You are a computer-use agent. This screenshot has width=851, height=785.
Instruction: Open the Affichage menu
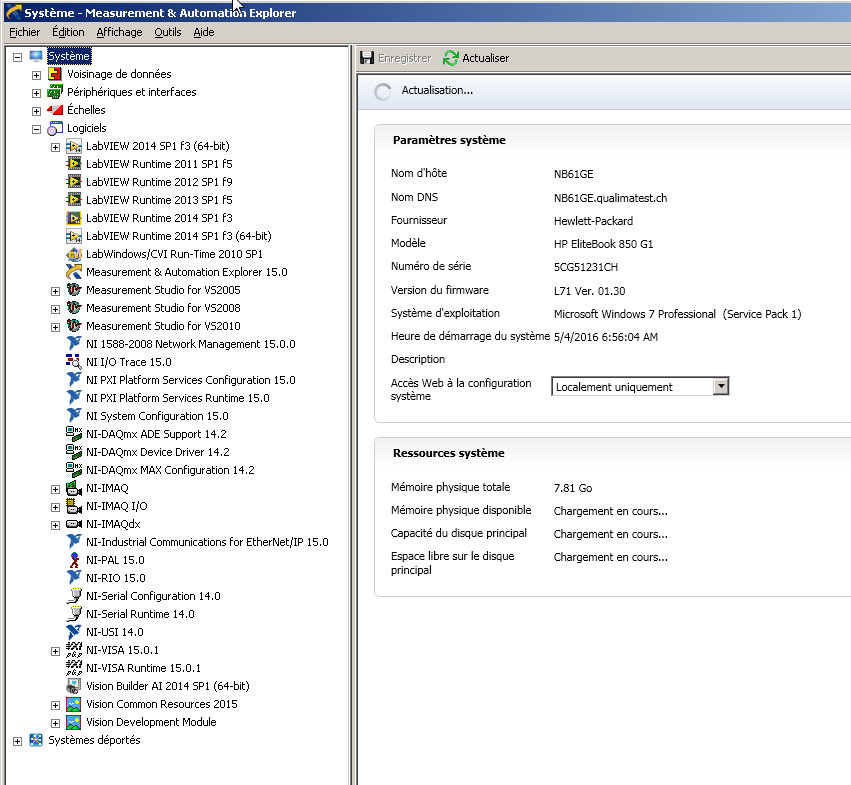click(119, 33)
